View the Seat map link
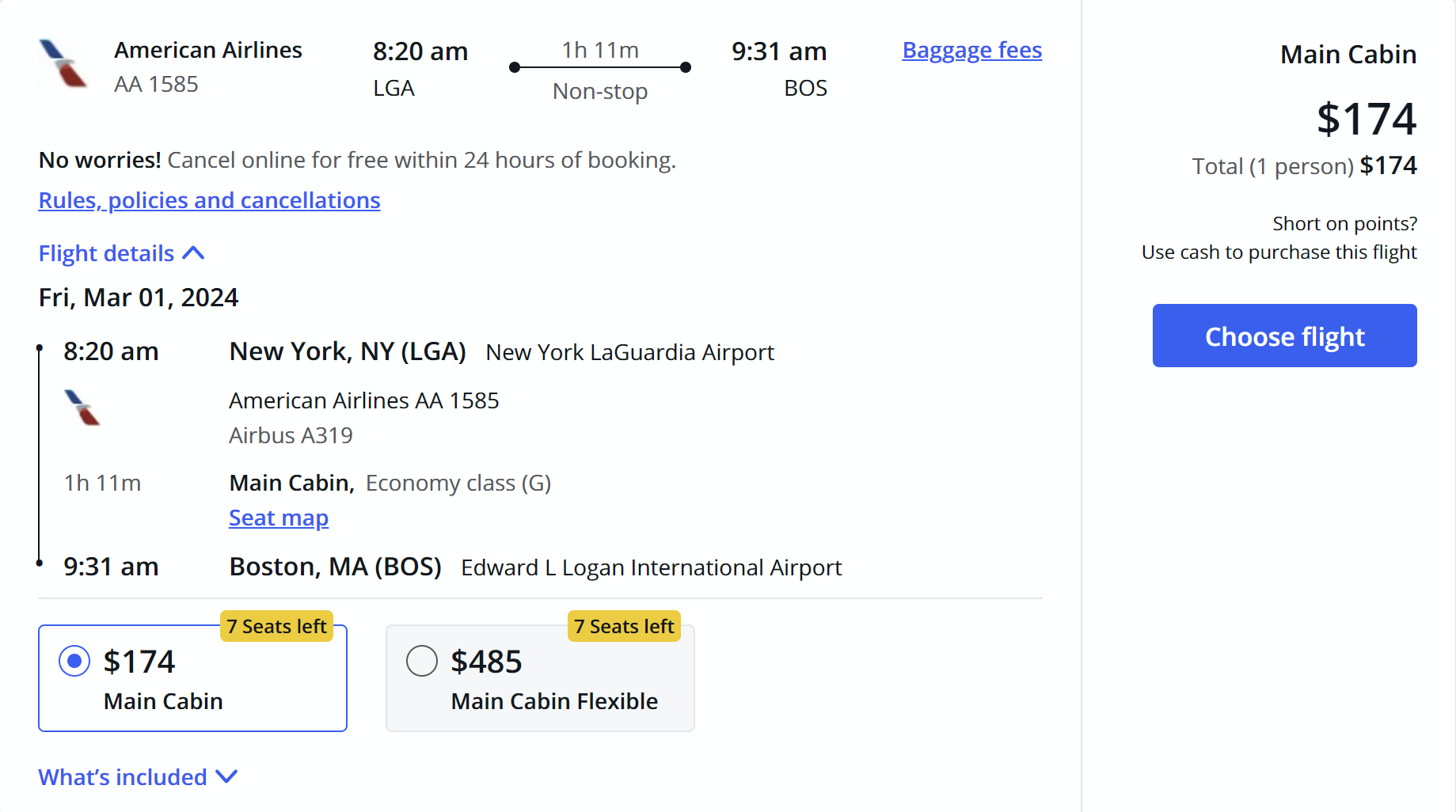Image resolution: width=1456 pixels, height=812 pixels. (279, 518)
